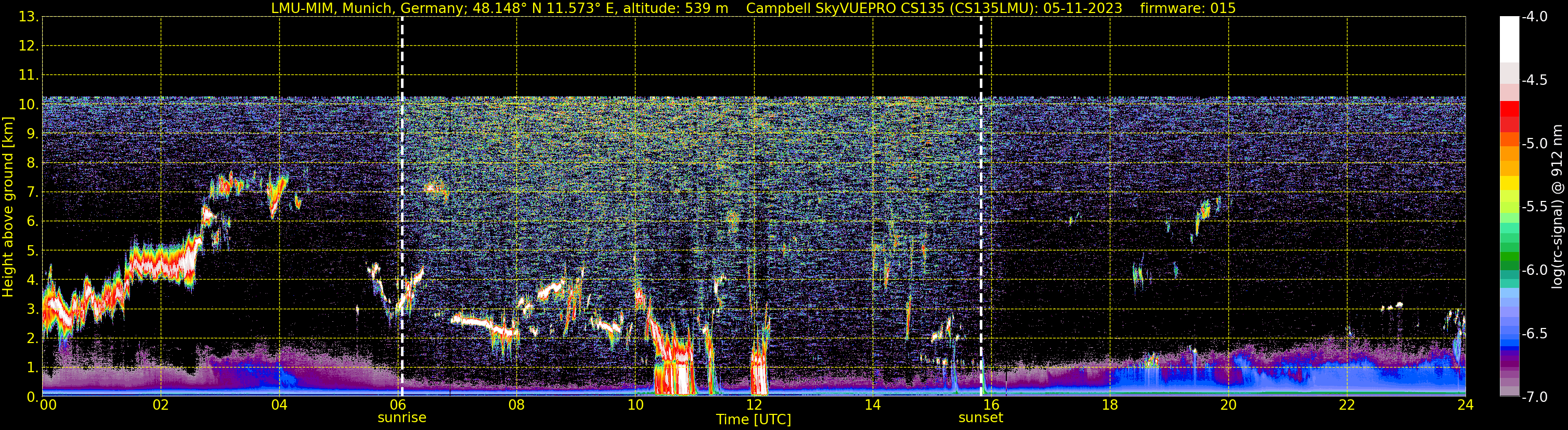Click the '-4.0' colorbar tick label
Screen dimensions: 1568x430
1535,17
